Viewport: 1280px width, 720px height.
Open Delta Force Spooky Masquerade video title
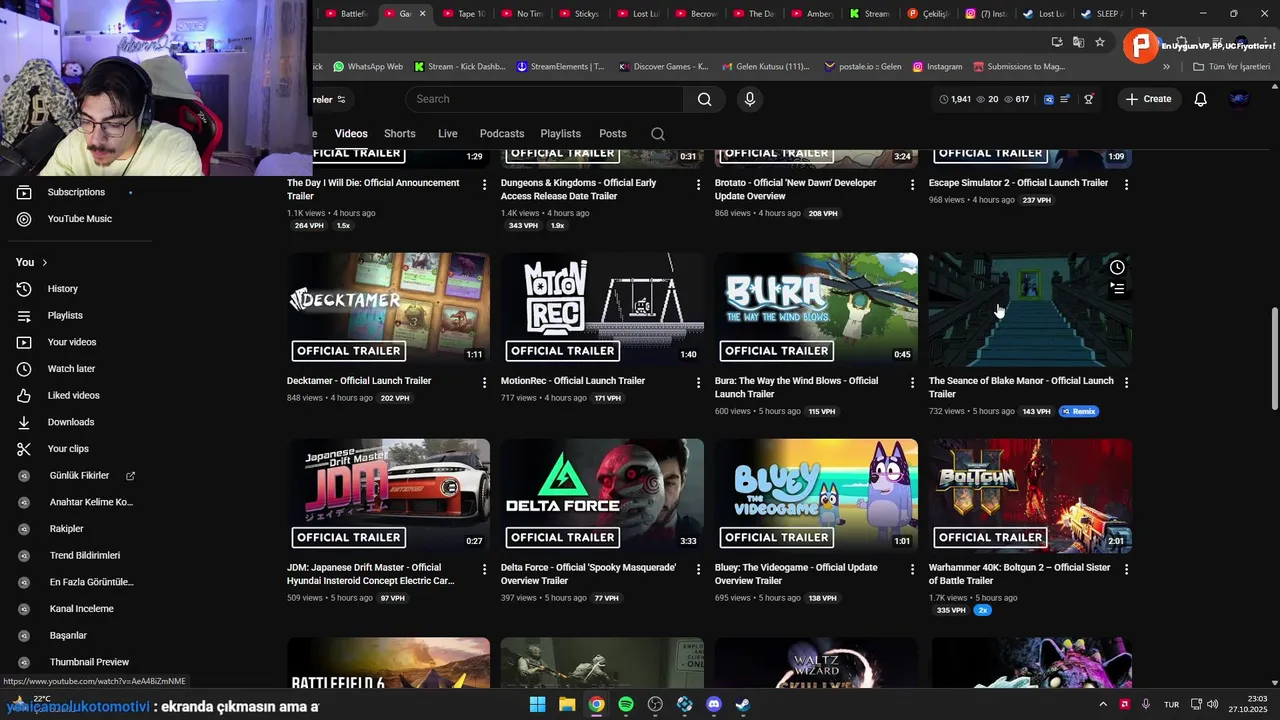(588, 574)
